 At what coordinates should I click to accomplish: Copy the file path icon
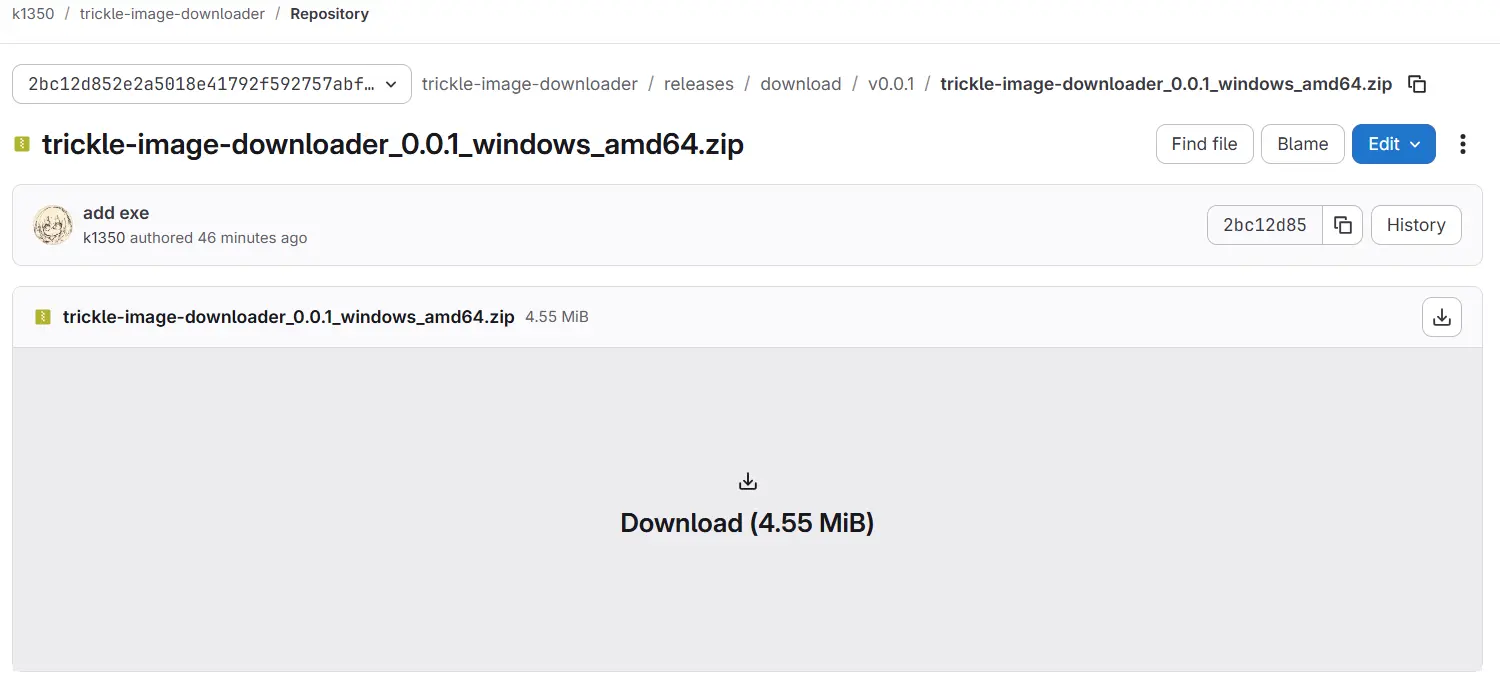[1417, 84]
